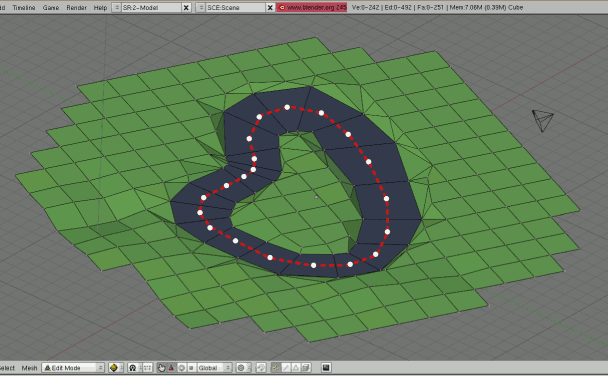This screenshot has height=376, width=608.
Task: Select the translate manipulator triangle icon
Action: [x=171, y=367]
